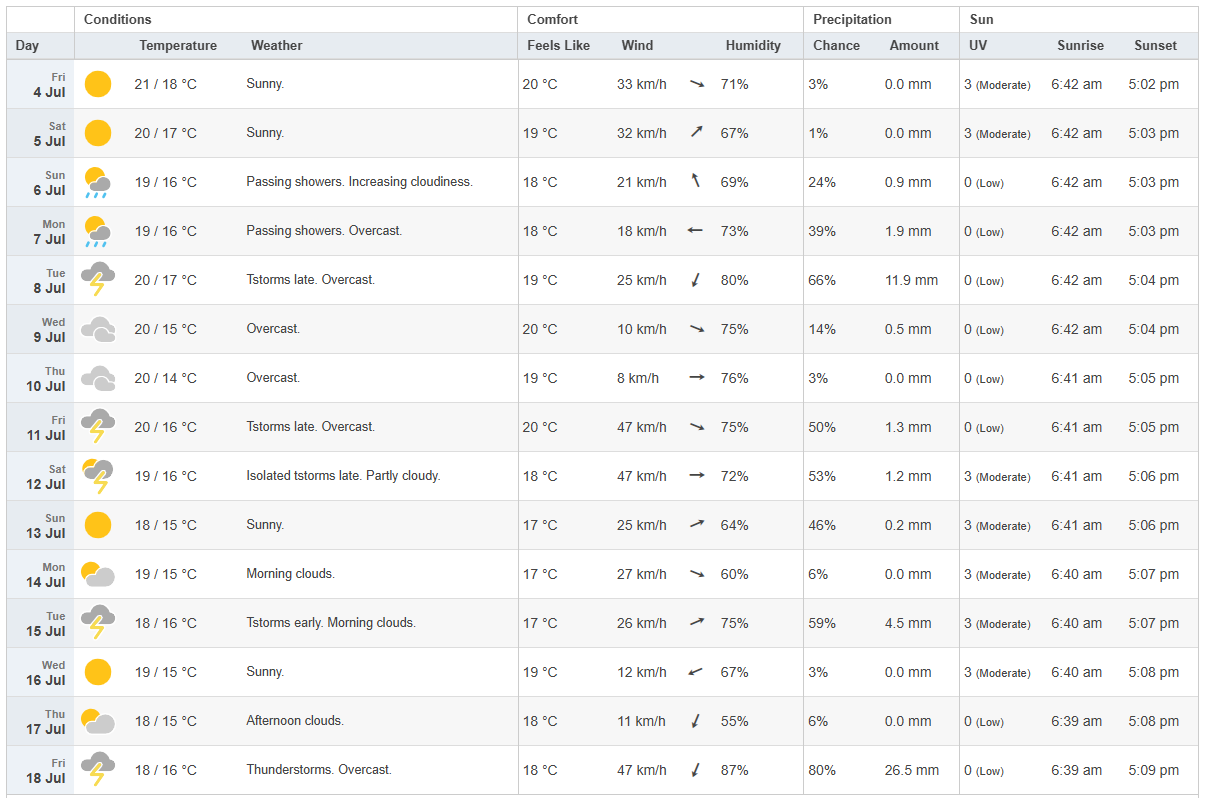This screenshot has width=1206, height=798.
Task: Click the 26.5 mm precipitation amount
Action: tap(911, 770)
